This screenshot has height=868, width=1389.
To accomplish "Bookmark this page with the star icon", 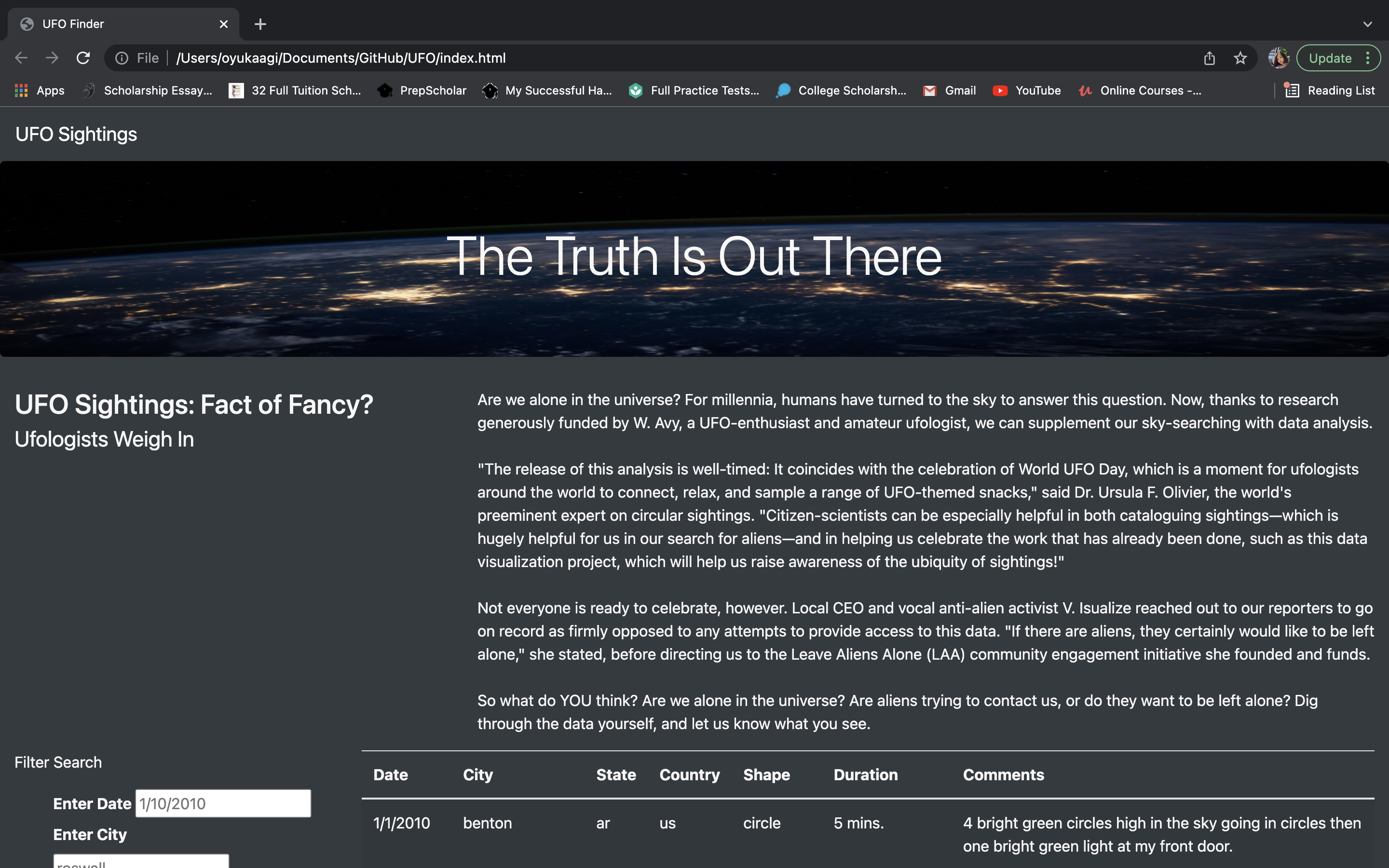I will tap(1240, 58).
